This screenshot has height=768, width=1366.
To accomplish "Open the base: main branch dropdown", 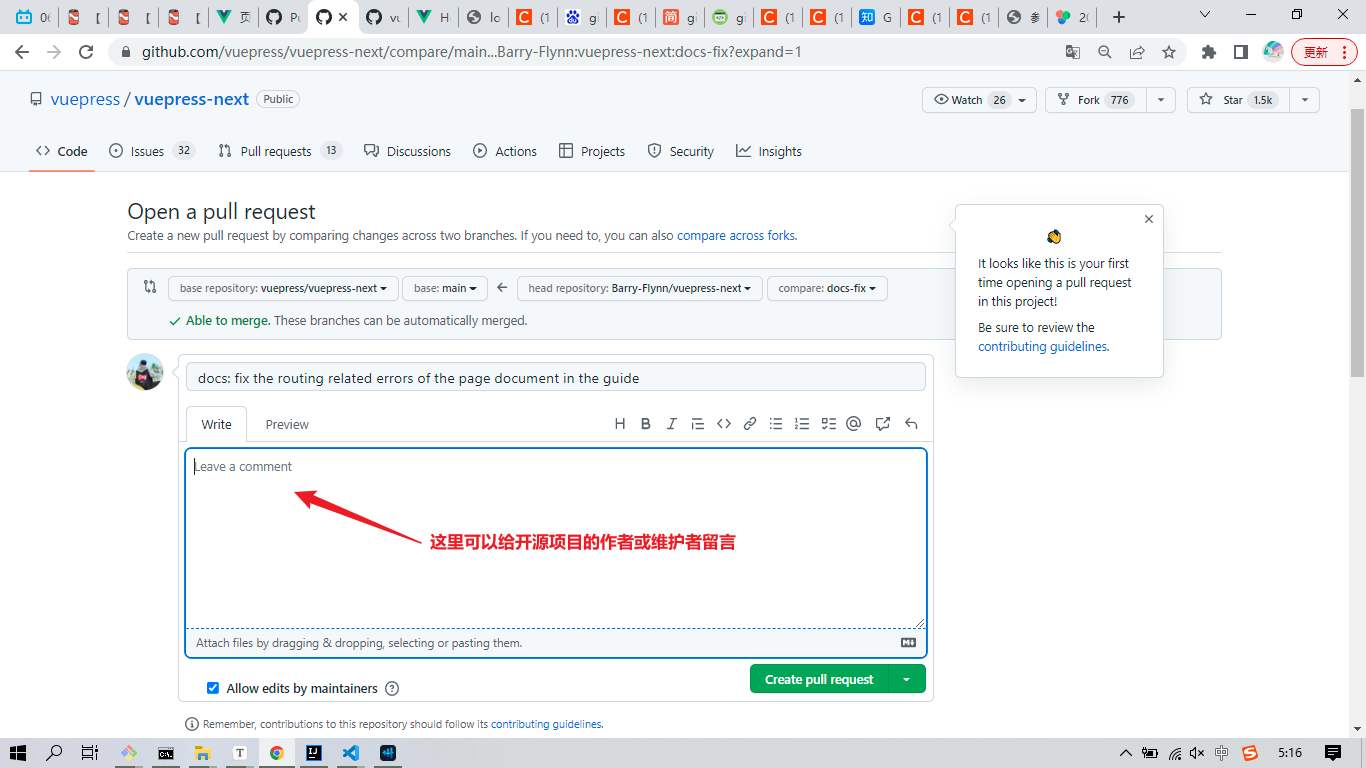I will tap(445, 288).
